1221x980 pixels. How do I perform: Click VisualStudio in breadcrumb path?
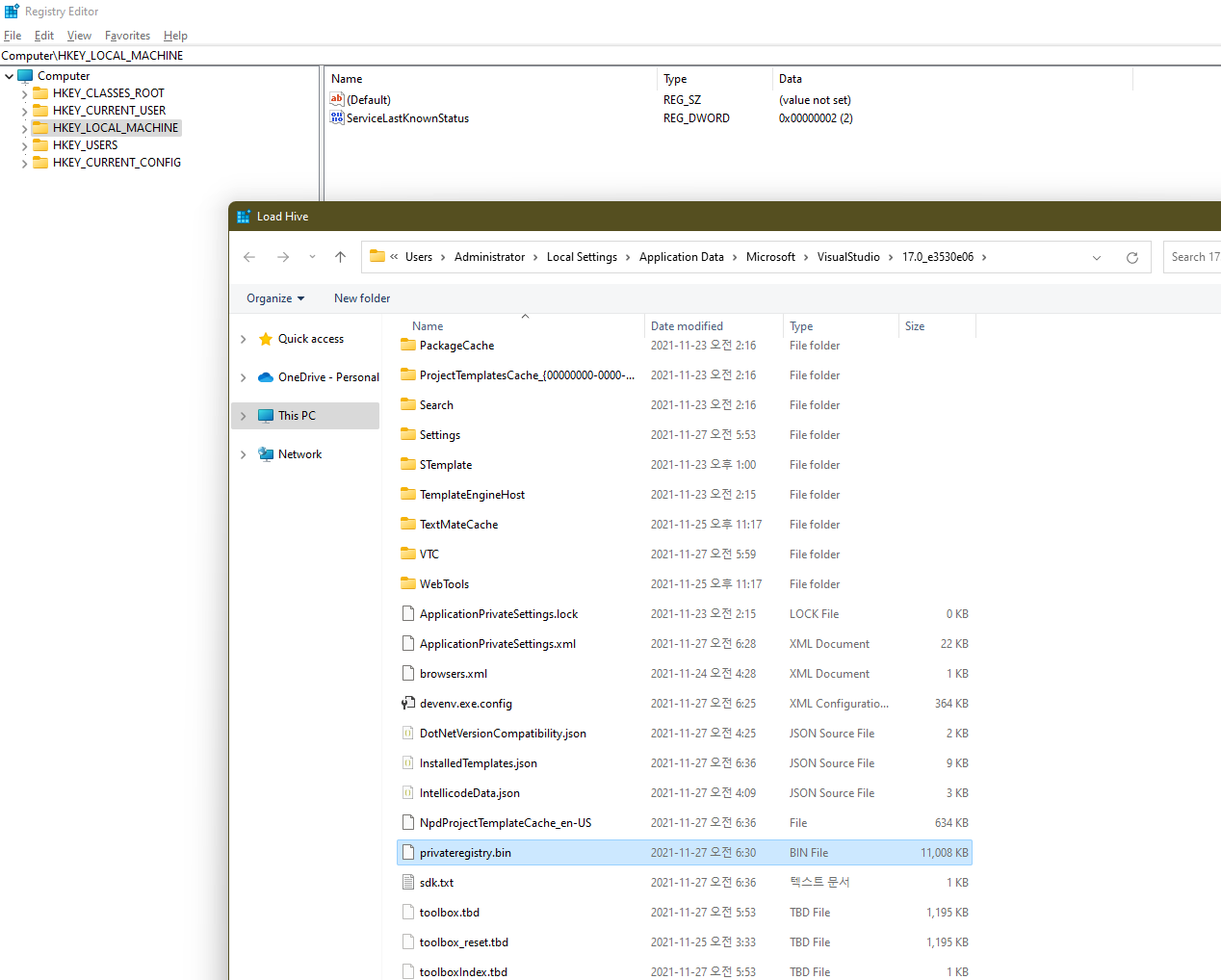848,257
